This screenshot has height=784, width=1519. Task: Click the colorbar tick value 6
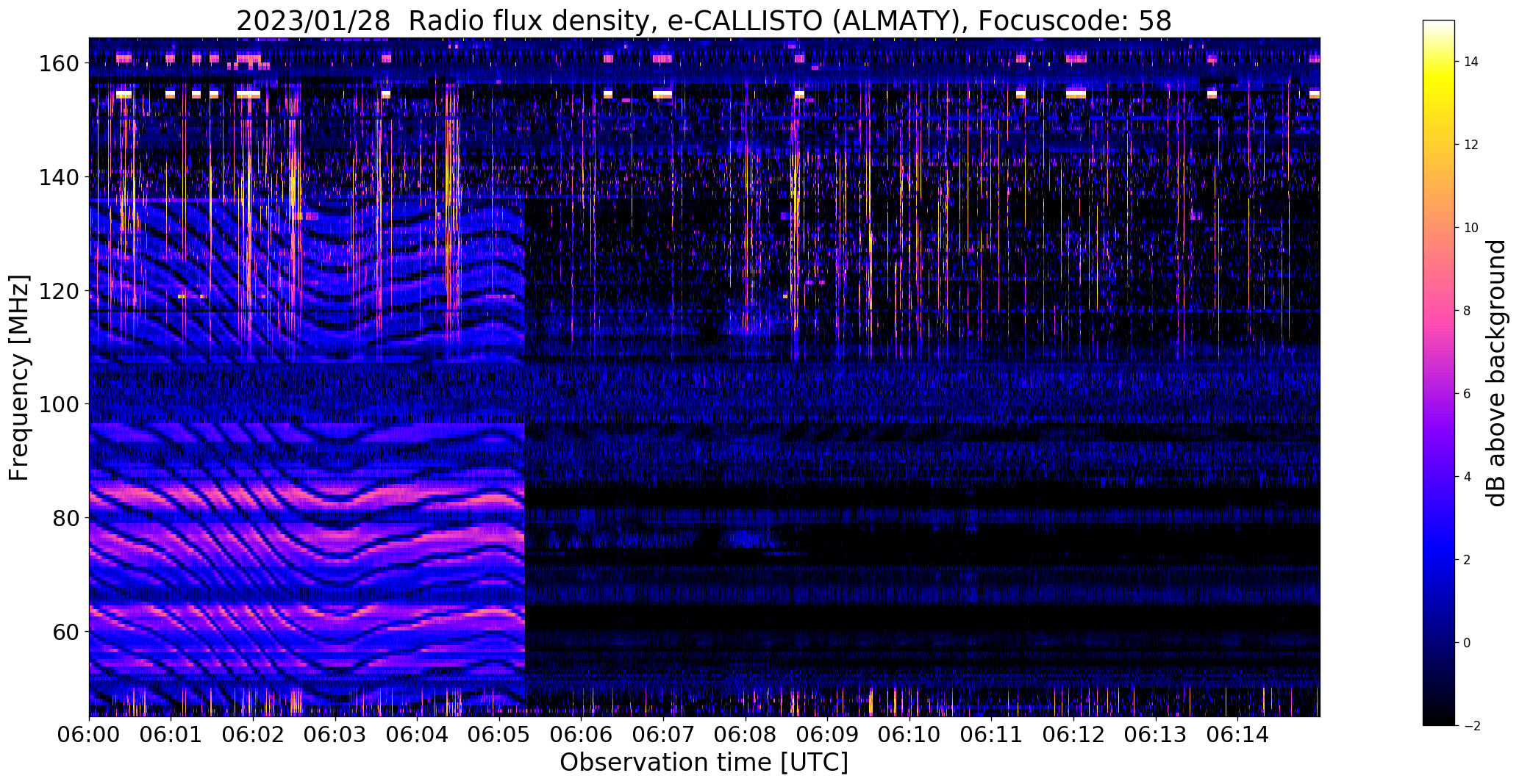point(1468,394)
